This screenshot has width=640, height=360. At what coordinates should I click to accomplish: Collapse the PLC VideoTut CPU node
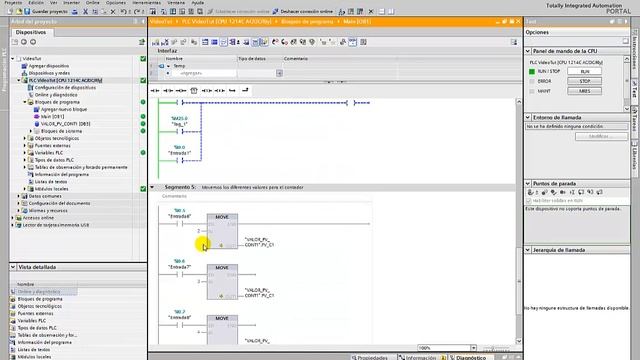19,80
